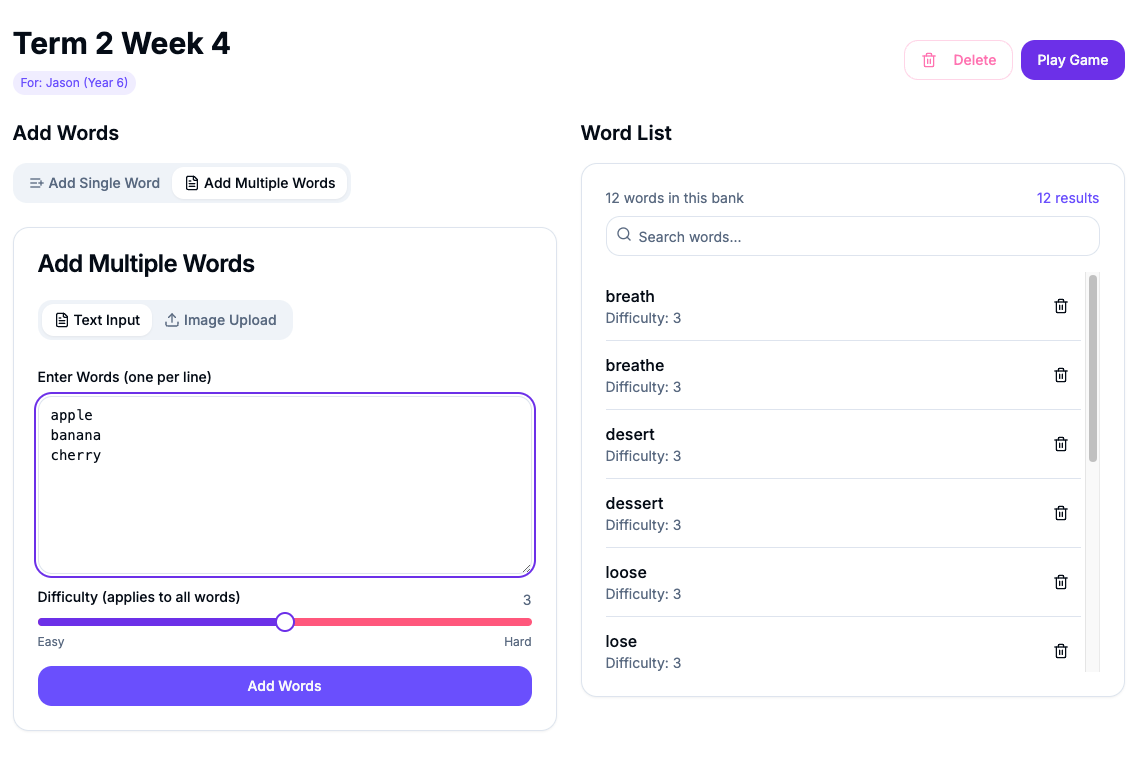This screenshot has height=764, width=1140.
Task: Click the textarea resize grip corner
Action: [526, 569]
